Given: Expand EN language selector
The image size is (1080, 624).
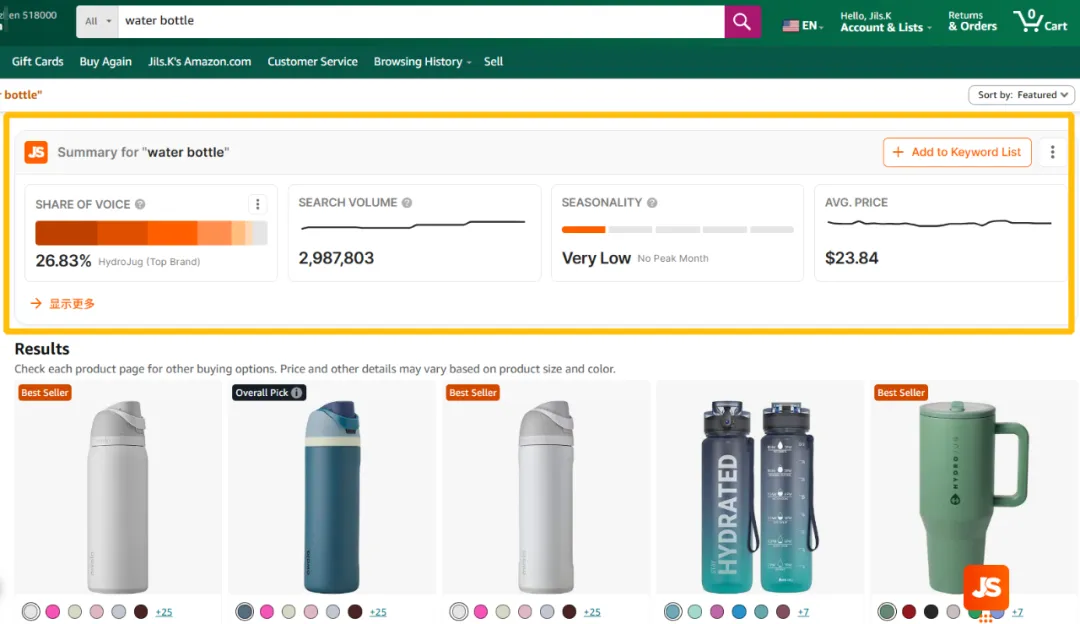Looking at the screenshot, I should 813,25.
